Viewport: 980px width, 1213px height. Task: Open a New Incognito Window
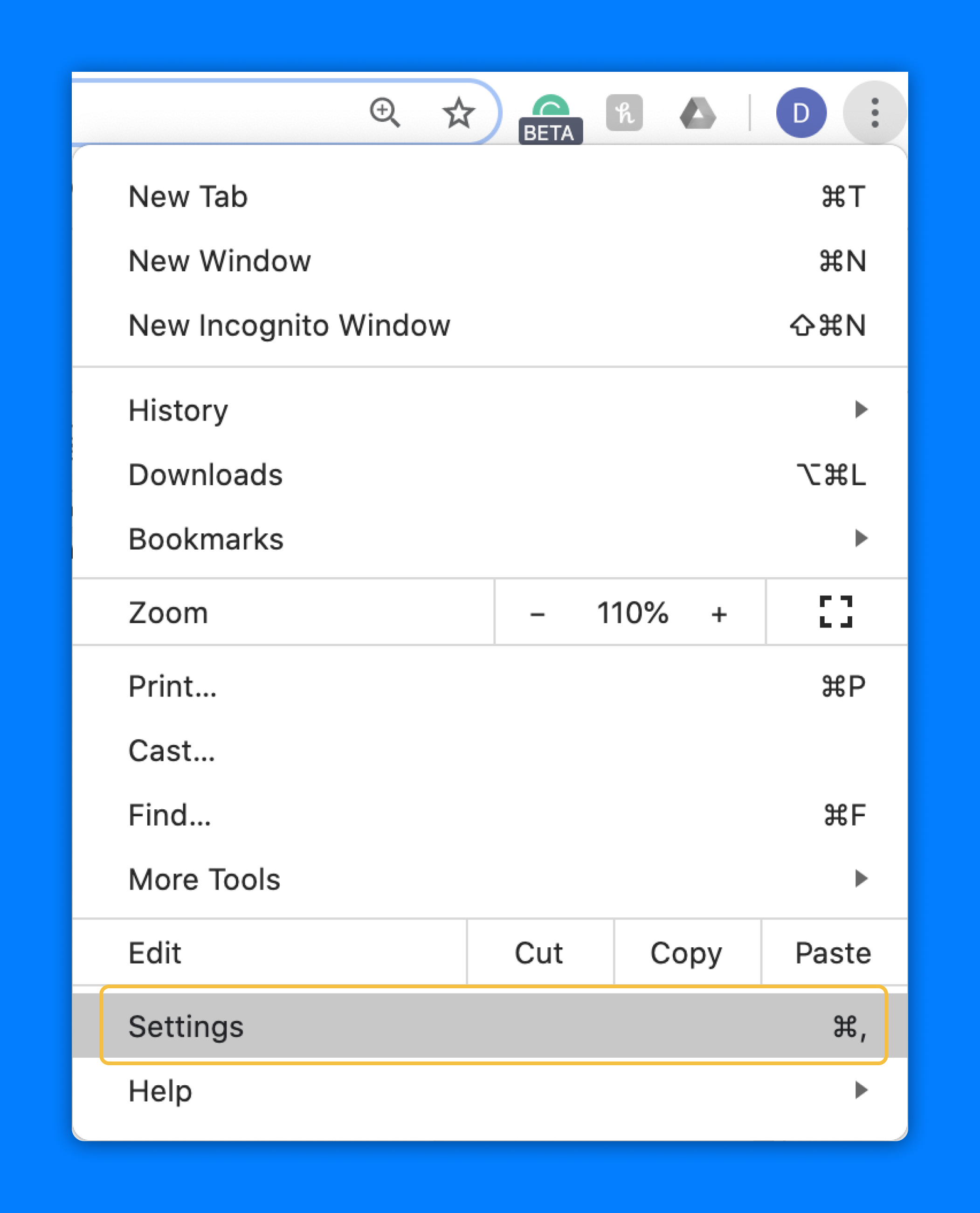tap(289, 325)
